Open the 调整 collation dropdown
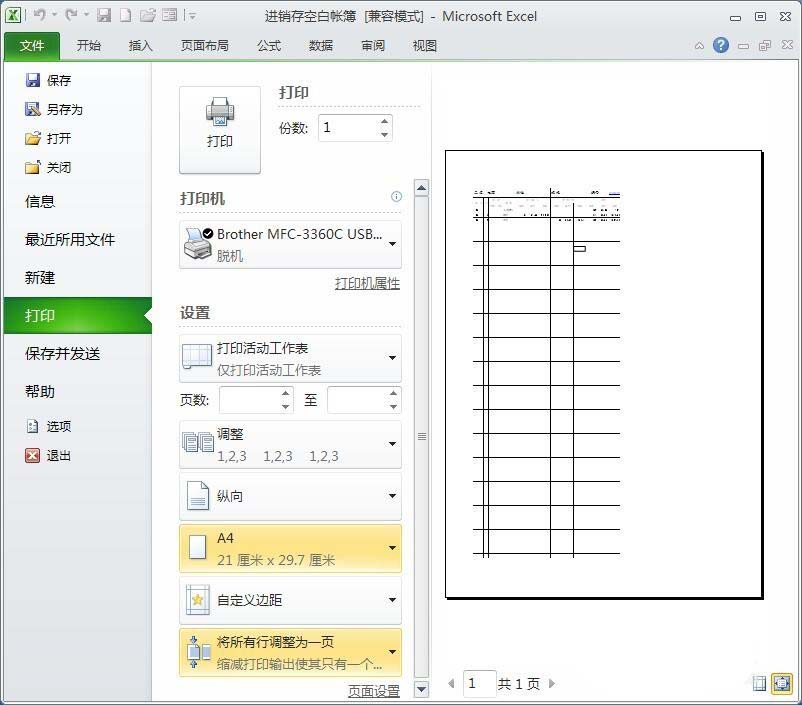The width and height of the screenshot is (802, 705). coord(291,445)
